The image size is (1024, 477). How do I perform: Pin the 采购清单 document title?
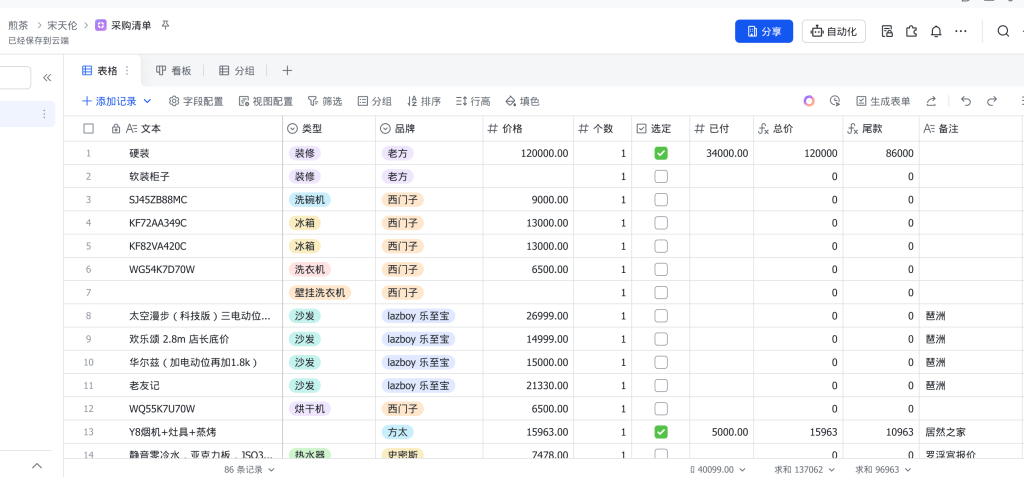(166, 25)
